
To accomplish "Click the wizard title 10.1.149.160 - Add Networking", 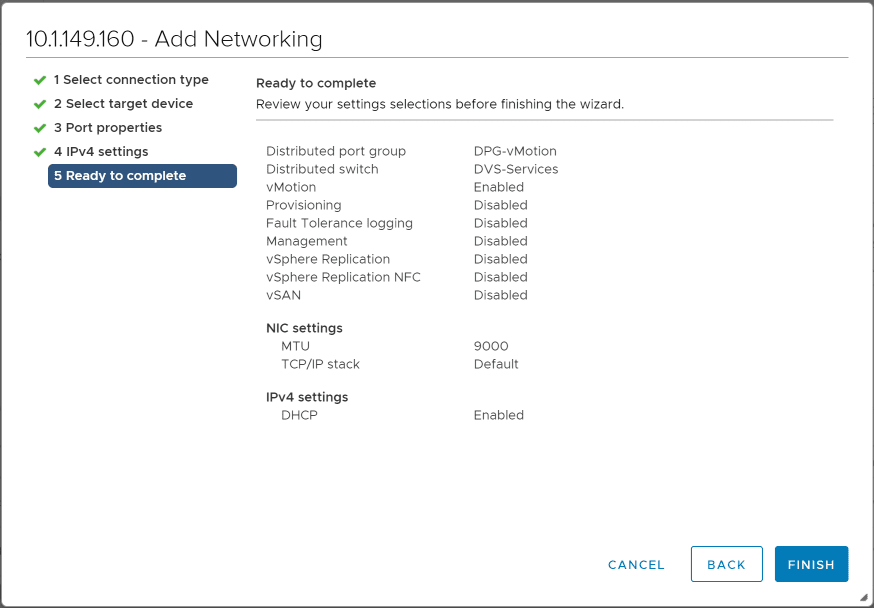I will (173, 39).
